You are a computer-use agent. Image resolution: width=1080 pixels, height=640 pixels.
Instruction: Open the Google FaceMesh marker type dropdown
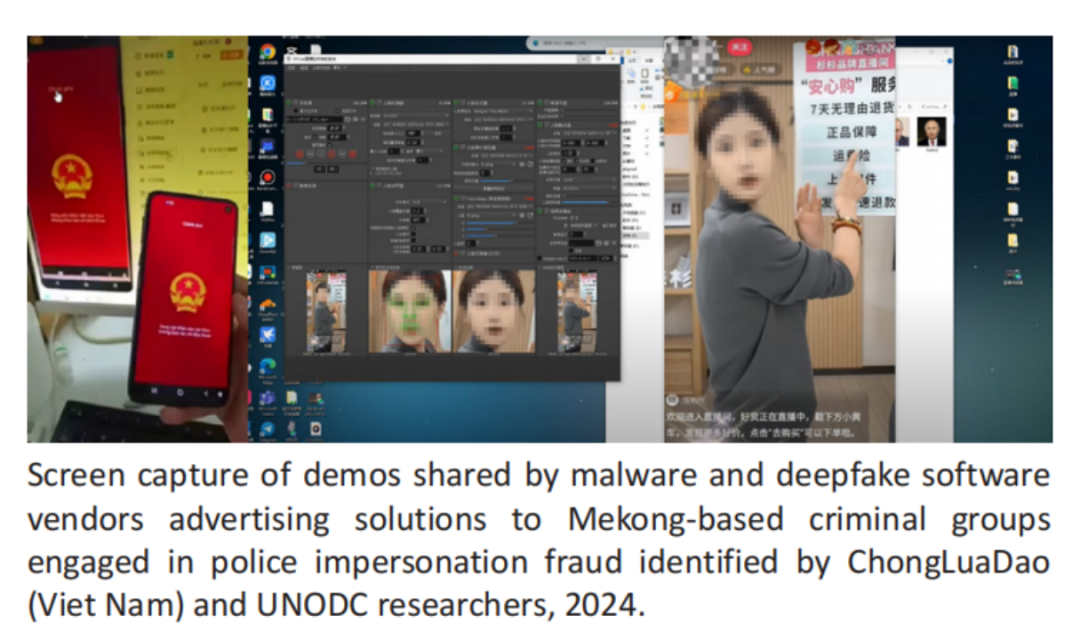(x=505, y=111)
